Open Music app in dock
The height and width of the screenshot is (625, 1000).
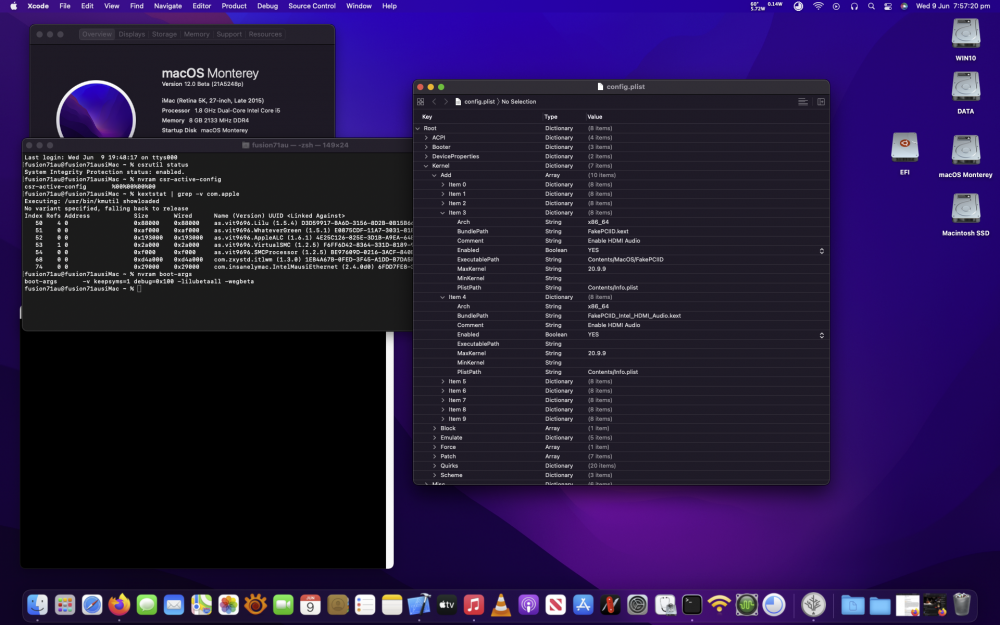pos(473,605)
